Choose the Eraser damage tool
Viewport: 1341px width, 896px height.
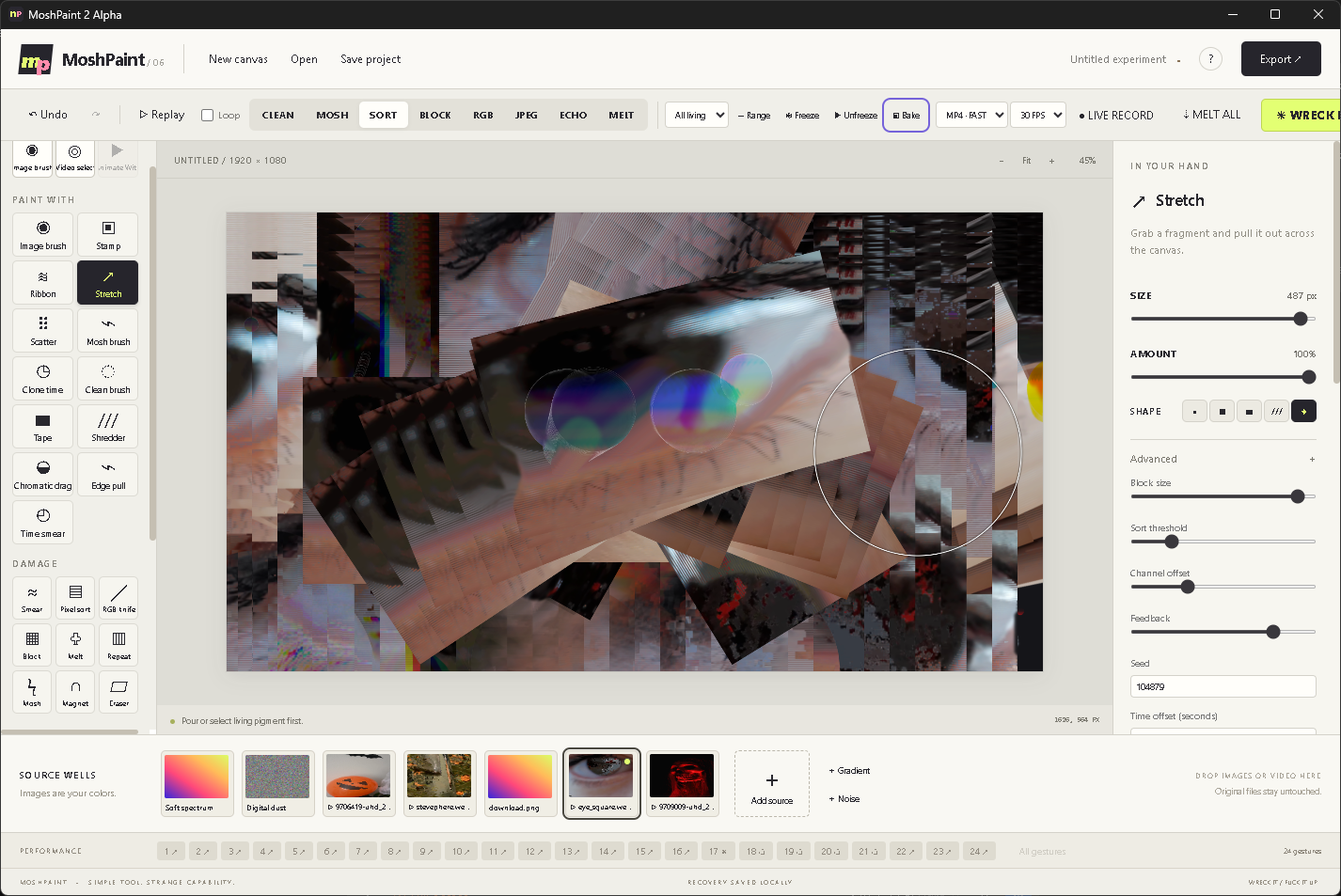tap(118, 692)
